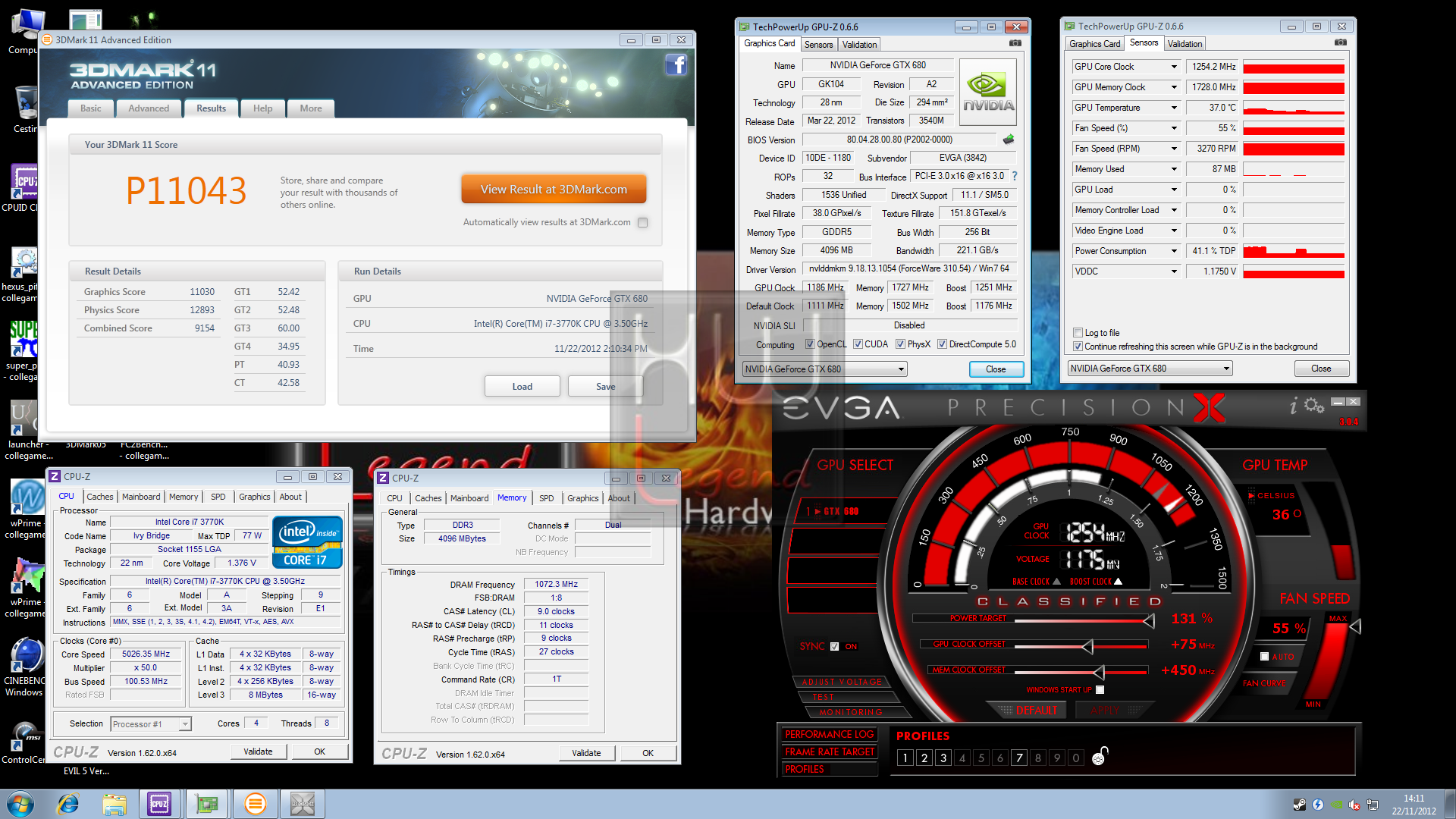Open Internet Explorer from the taskbar
The image size is (1456, 819).
[68, 804]
